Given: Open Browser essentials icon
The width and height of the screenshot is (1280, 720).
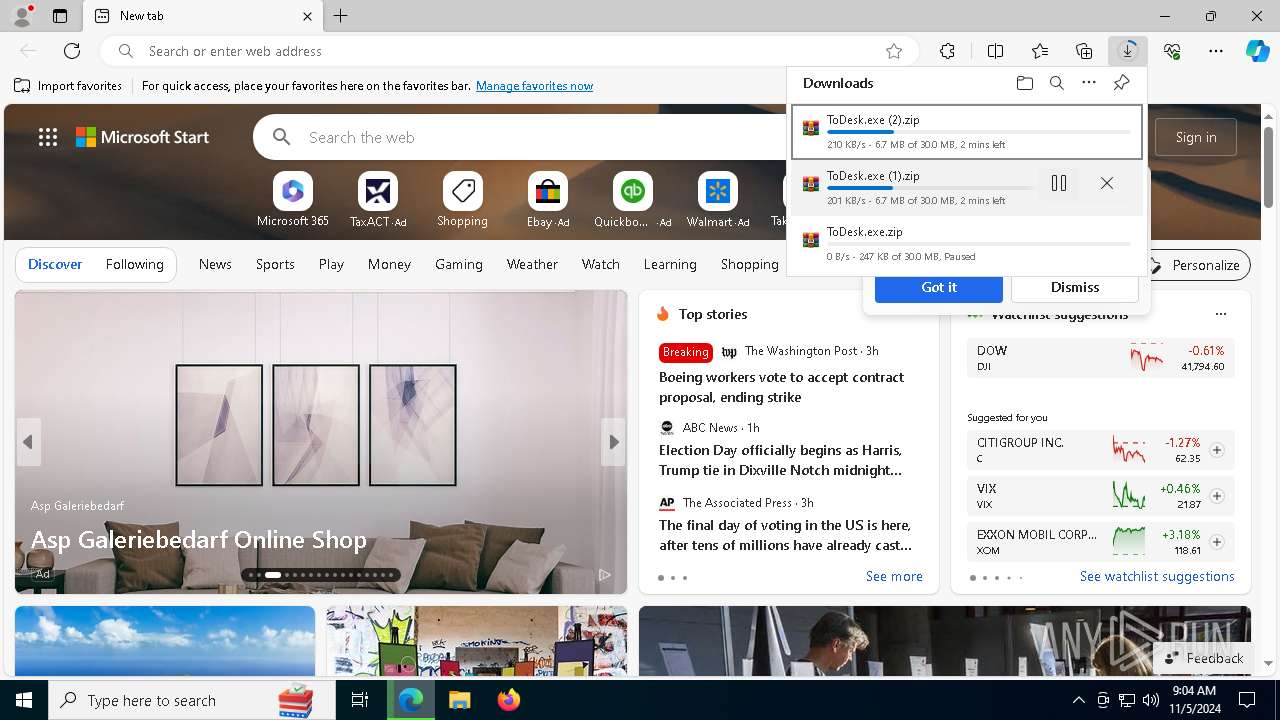Looking at the screenshot, I should pyautogui.click(x=1172, y=51).
